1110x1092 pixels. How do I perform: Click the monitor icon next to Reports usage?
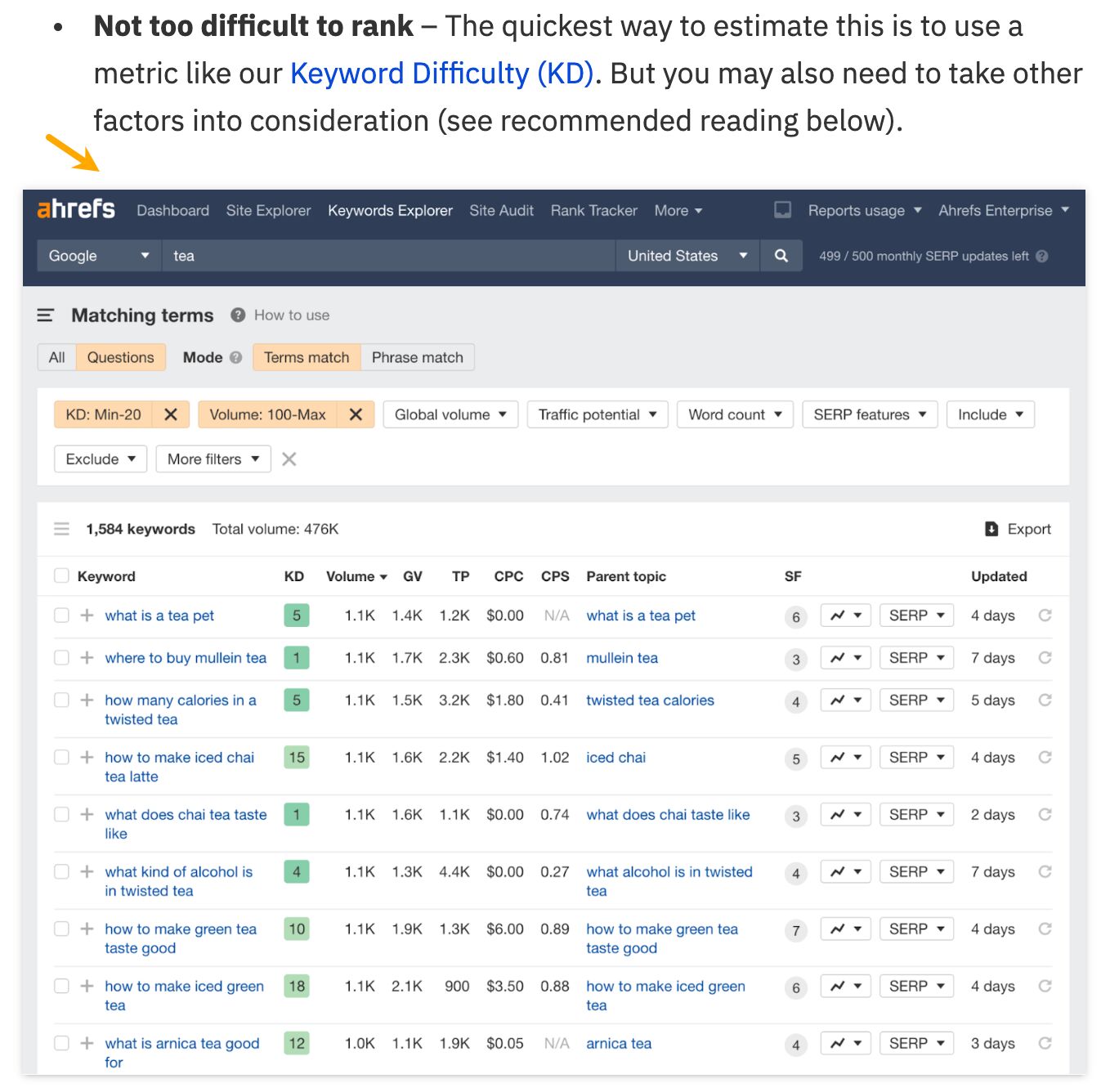coord(781,210)
